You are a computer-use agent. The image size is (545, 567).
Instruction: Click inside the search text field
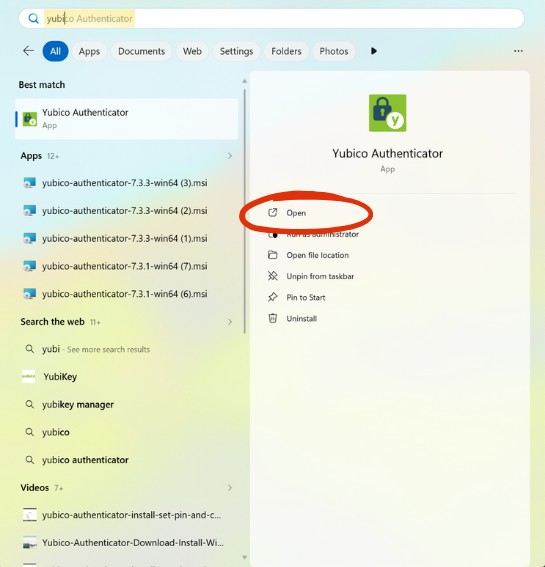[x=271, y=18]
